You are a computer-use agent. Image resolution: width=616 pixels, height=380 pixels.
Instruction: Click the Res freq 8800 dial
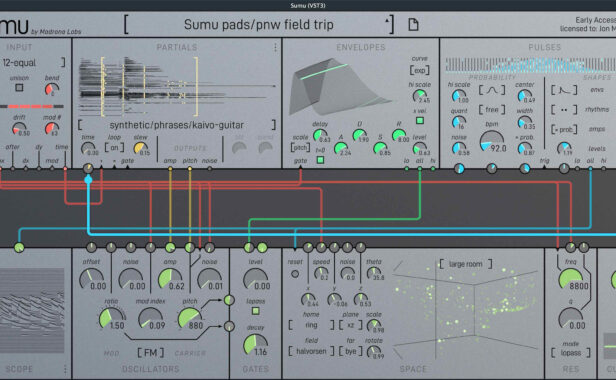pos(570,279)
